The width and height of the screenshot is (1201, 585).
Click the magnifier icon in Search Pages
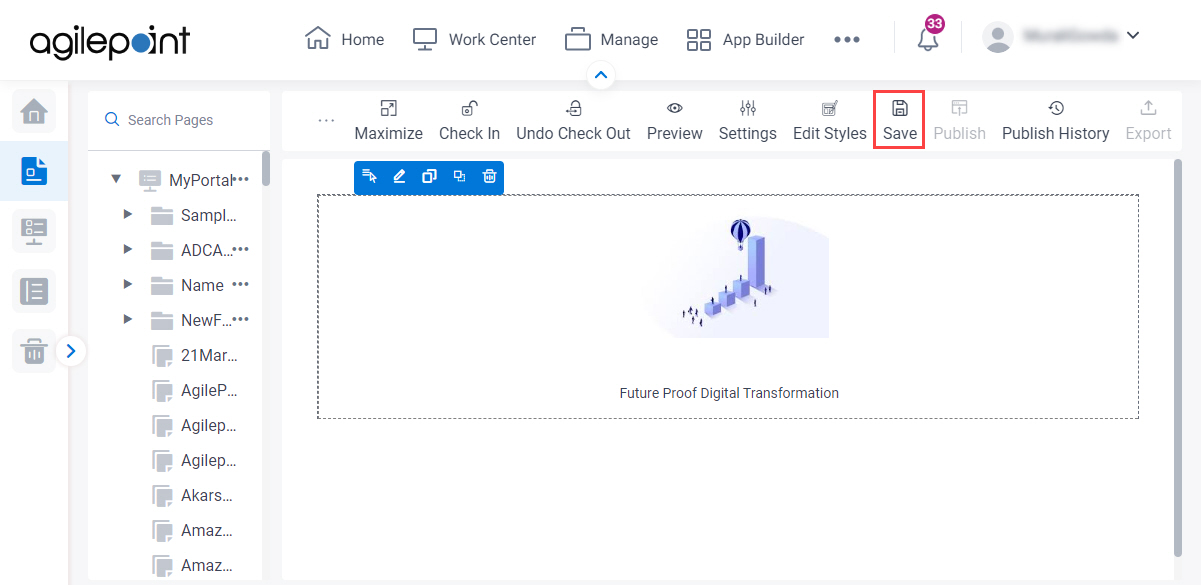click(112, 120)
